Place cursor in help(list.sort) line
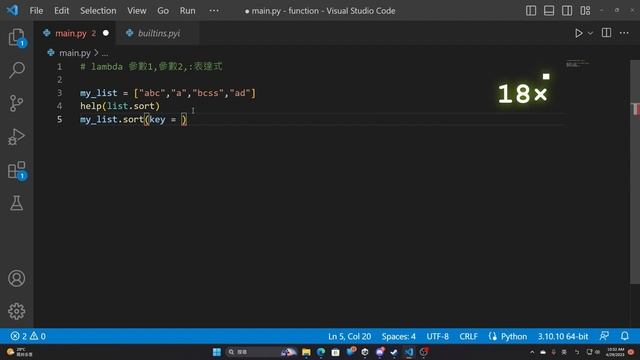The height and width of the screenshot is (360, 640). click(x=120, y=106)
